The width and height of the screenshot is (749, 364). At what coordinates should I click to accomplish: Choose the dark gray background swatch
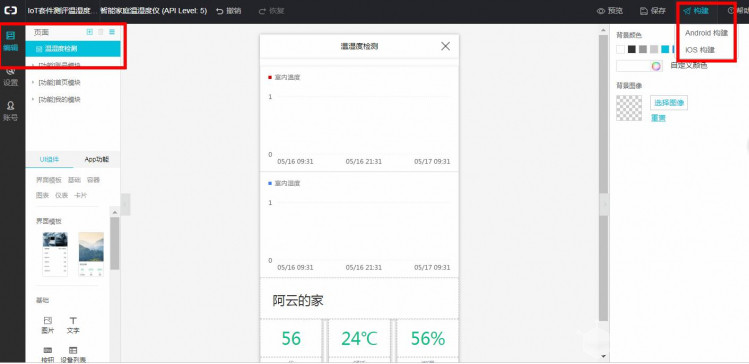coord(643,49)
